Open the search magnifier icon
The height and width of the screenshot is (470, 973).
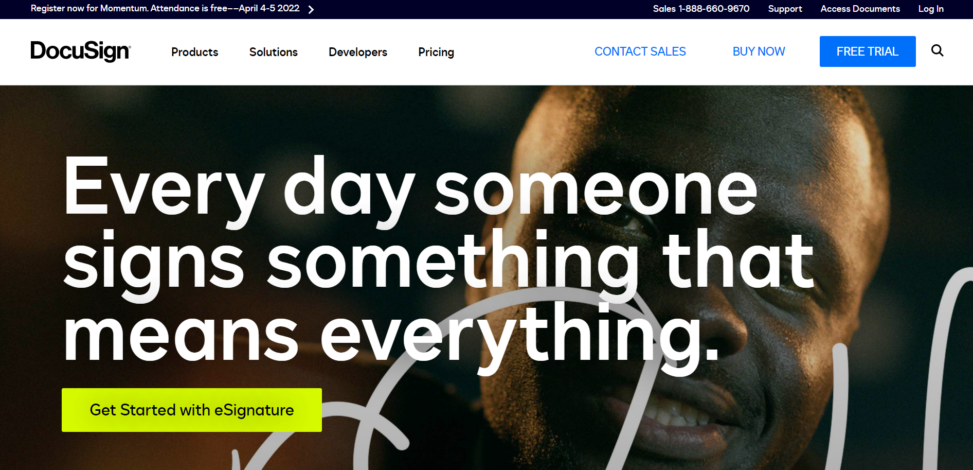937,51
